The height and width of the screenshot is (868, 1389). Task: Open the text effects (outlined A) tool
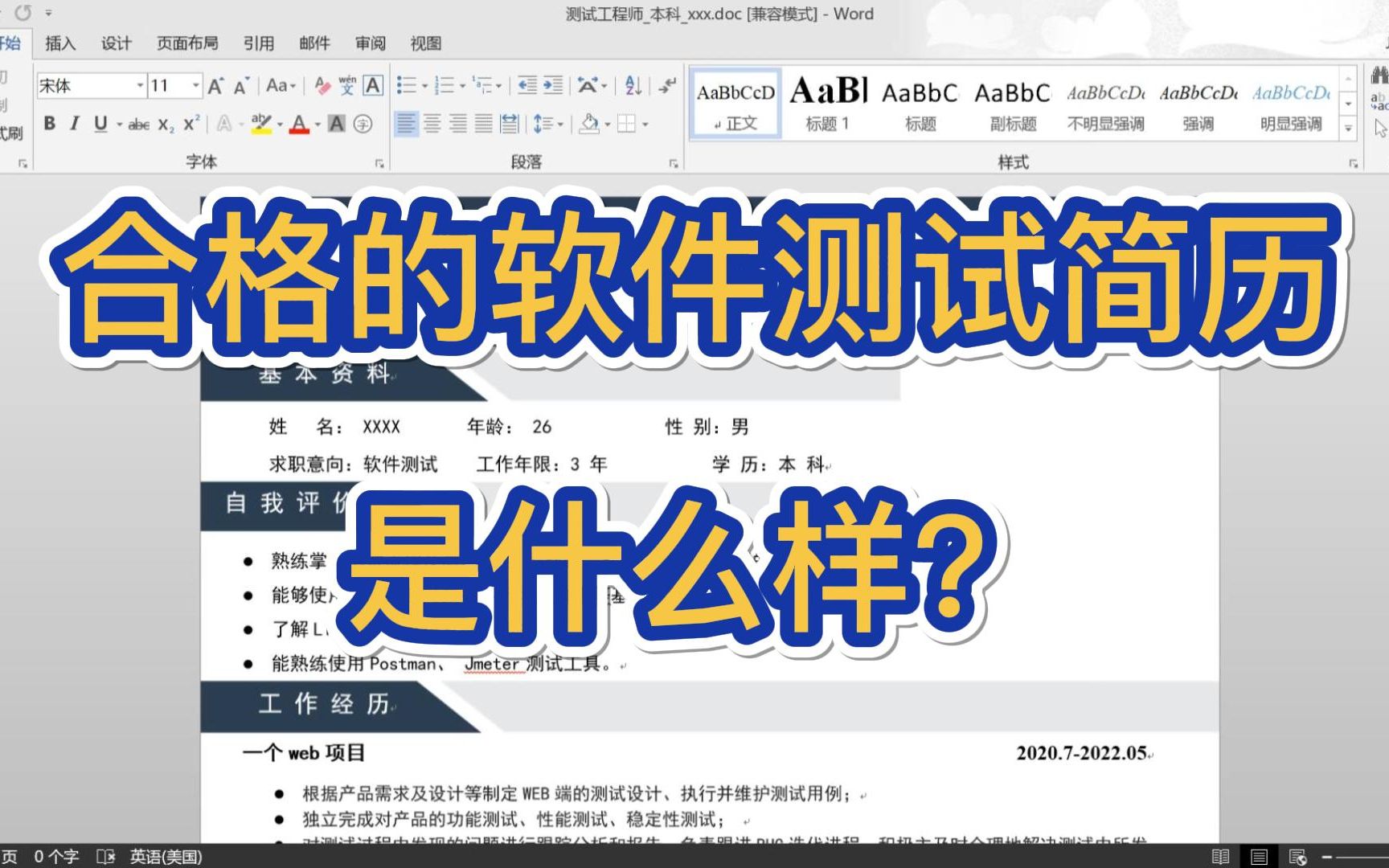pos(224,124)
